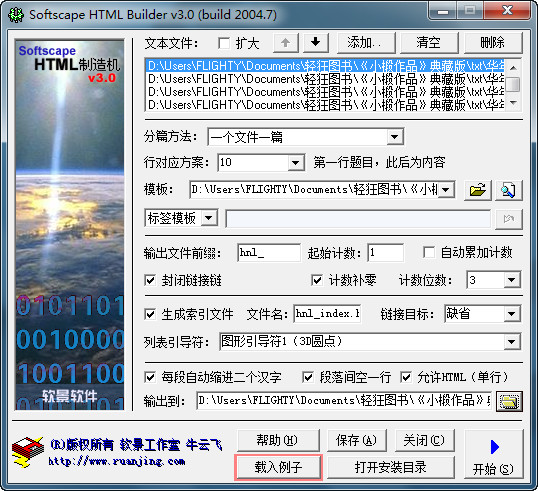Open 列表引导符 dropdown
The height and width of the screenshot is (491, 538).
coord(512,342)
